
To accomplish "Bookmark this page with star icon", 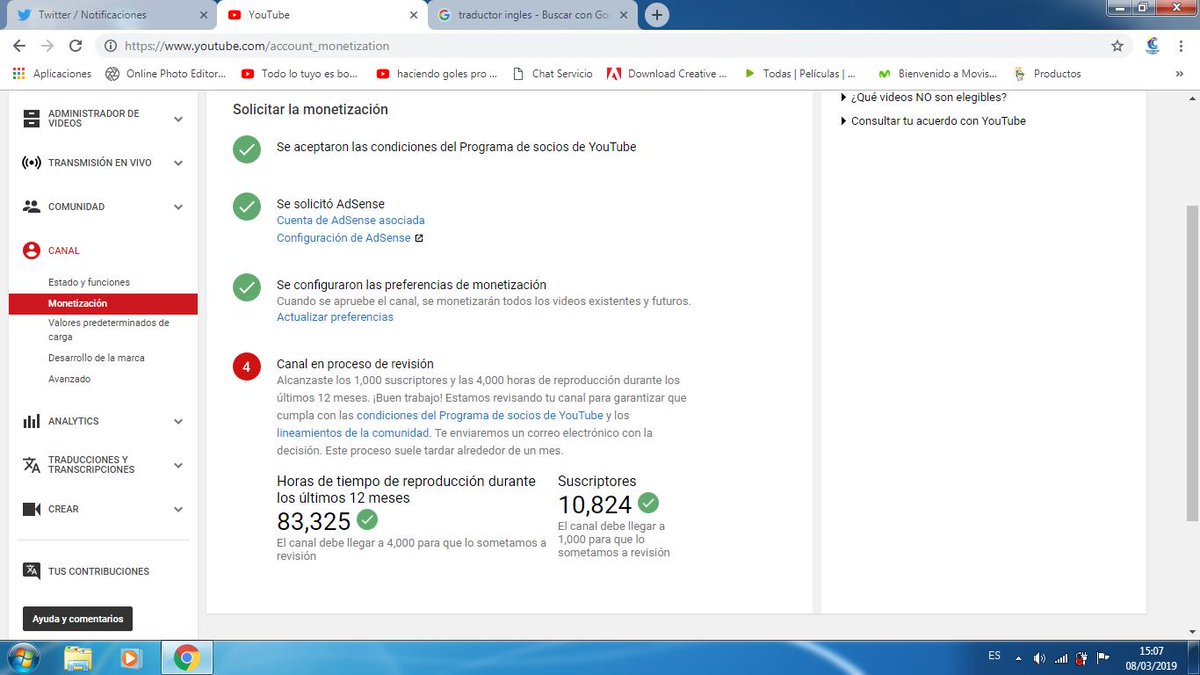I will coord(1117,46).
